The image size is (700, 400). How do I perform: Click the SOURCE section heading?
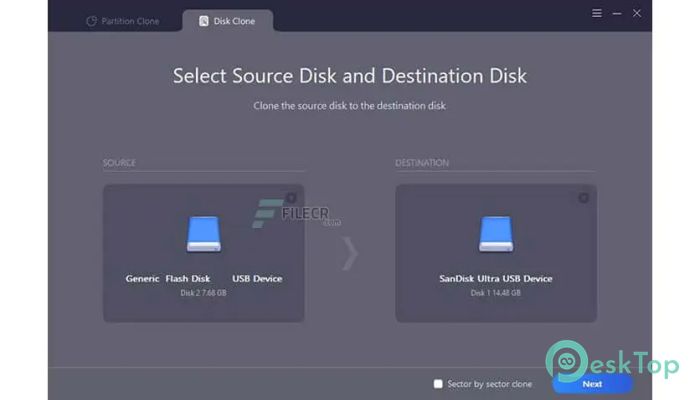pos(119,163)
